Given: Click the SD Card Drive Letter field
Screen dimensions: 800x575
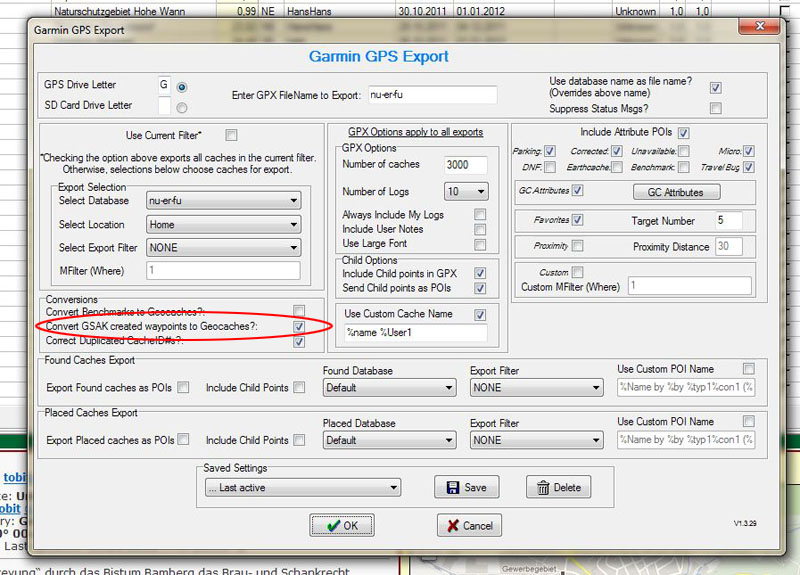Looking at the screenshot, I should 164,106.
